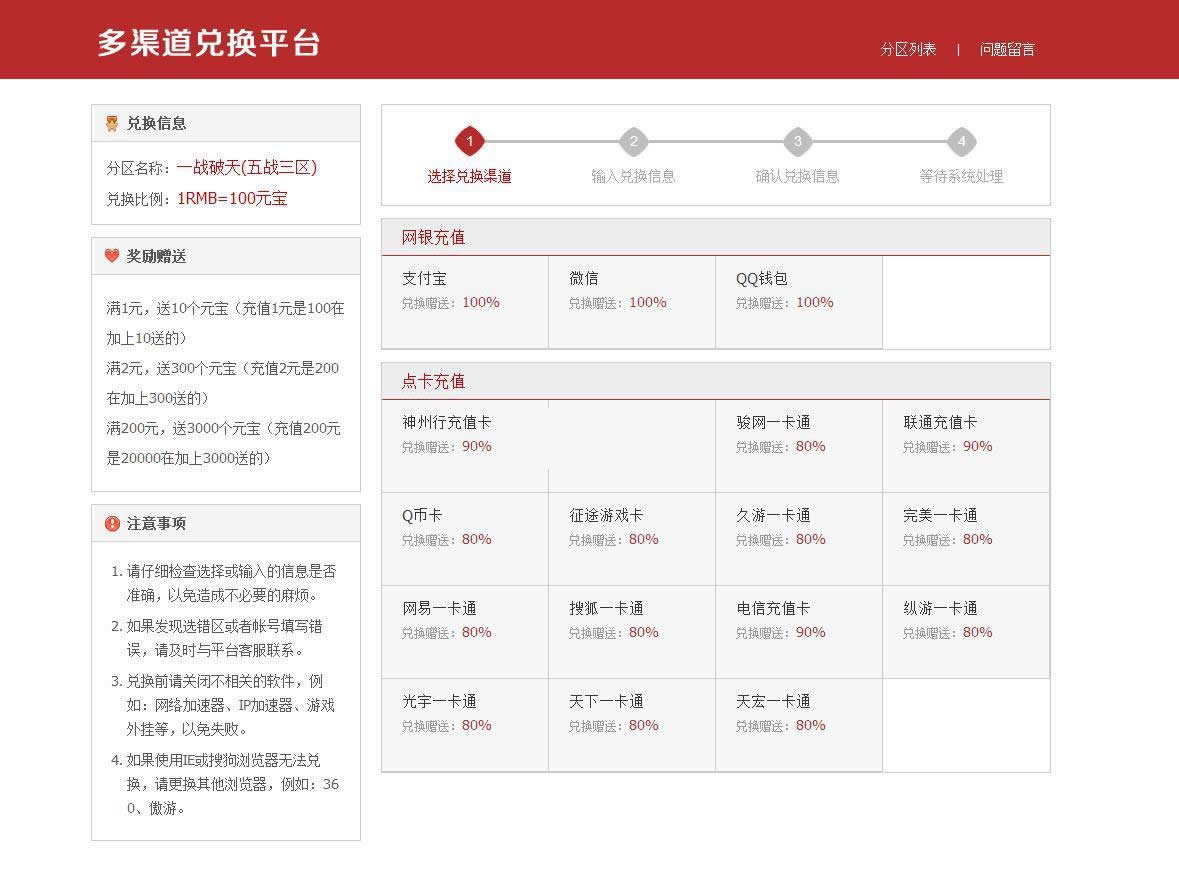Click exchange ratio 1RMB=100元宝
The width and height of the screenshot is (1179, 879).
click(x=232, y=199)
